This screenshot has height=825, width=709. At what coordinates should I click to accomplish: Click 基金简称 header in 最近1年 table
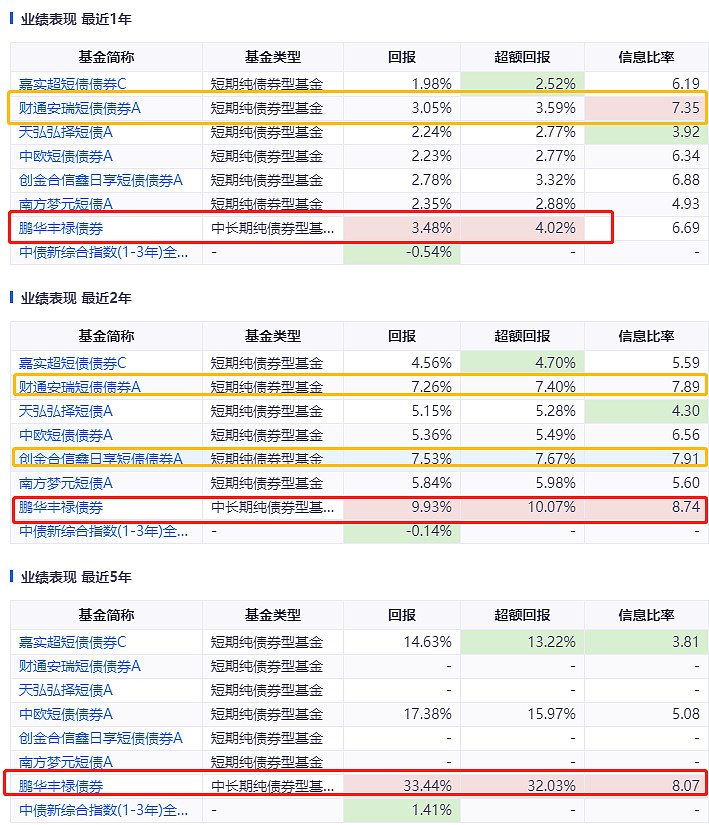point(106,57)
